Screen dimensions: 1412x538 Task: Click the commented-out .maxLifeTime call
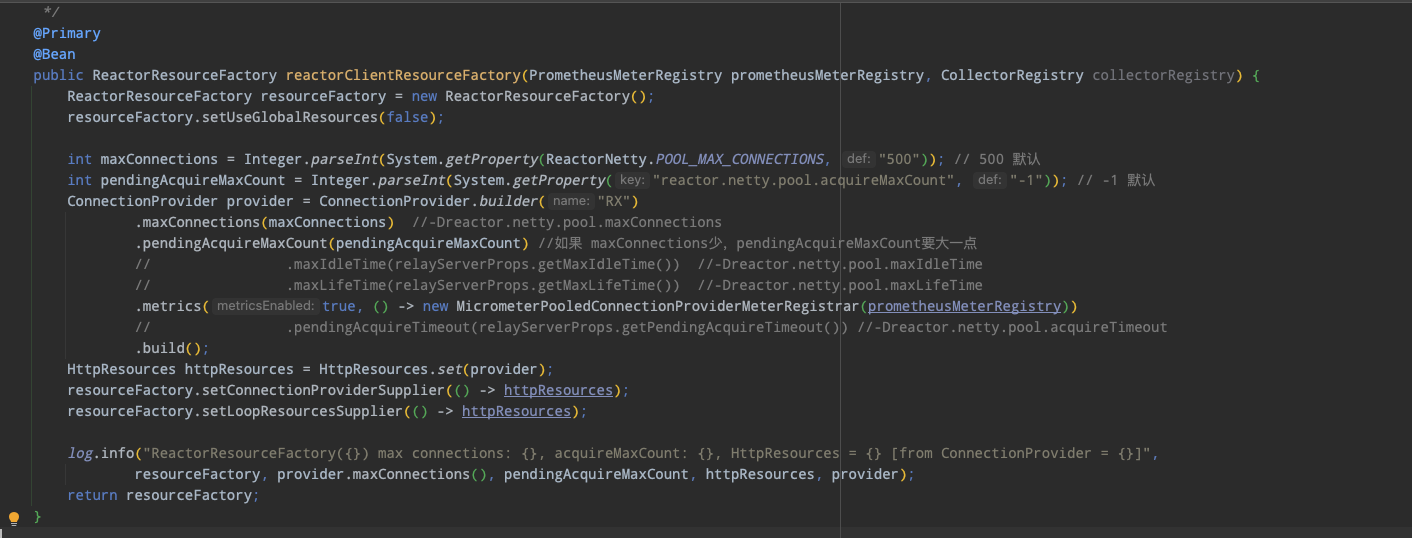click(x=483, y=285)
